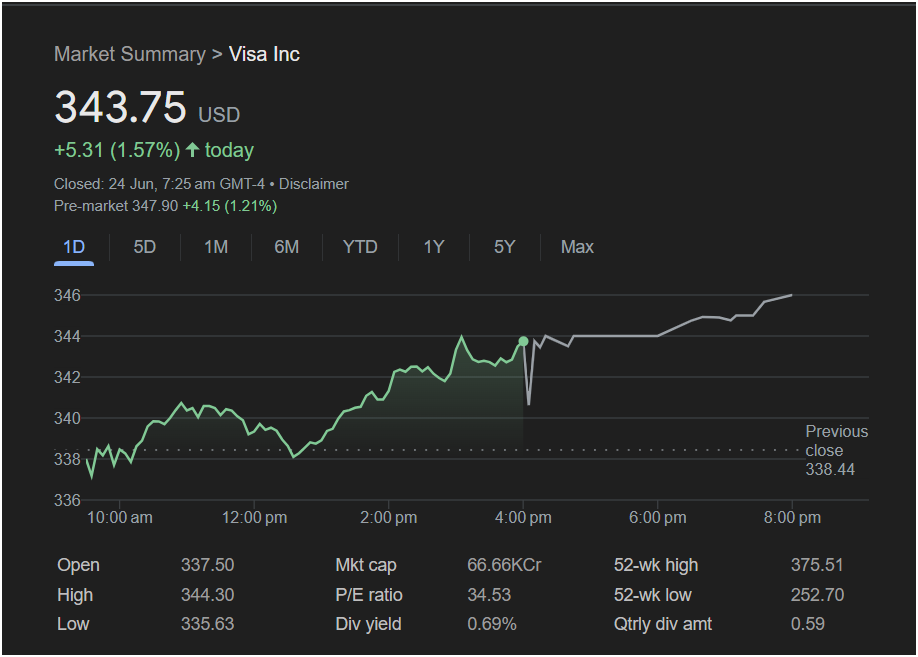Click the P/E ratio label
The height and width of the screenshot is (657, 918).
point(369,595)
